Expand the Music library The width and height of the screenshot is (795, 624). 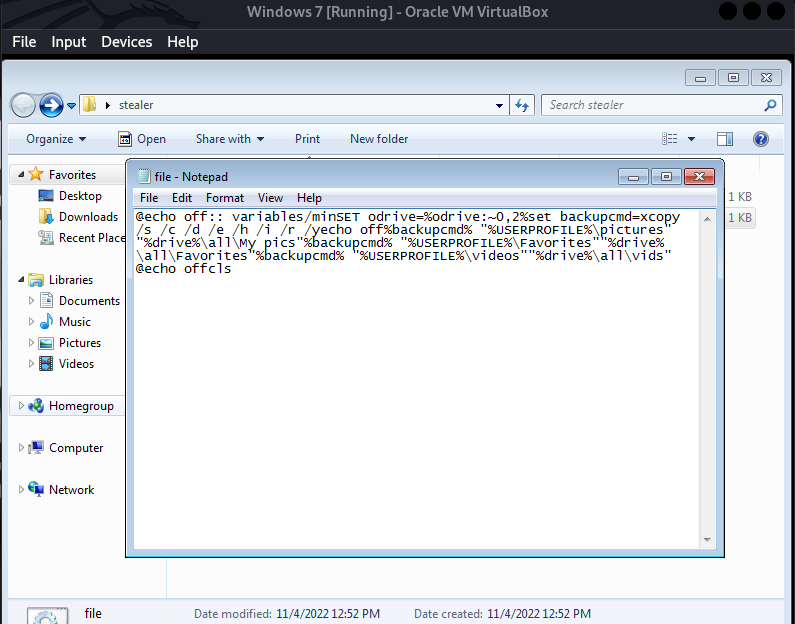point(31,321)
